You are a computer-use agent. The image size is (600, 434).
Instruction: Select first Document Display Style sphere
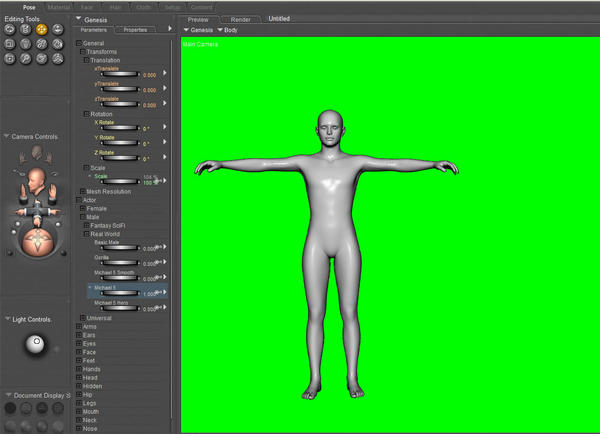click(x=10, y=408)
